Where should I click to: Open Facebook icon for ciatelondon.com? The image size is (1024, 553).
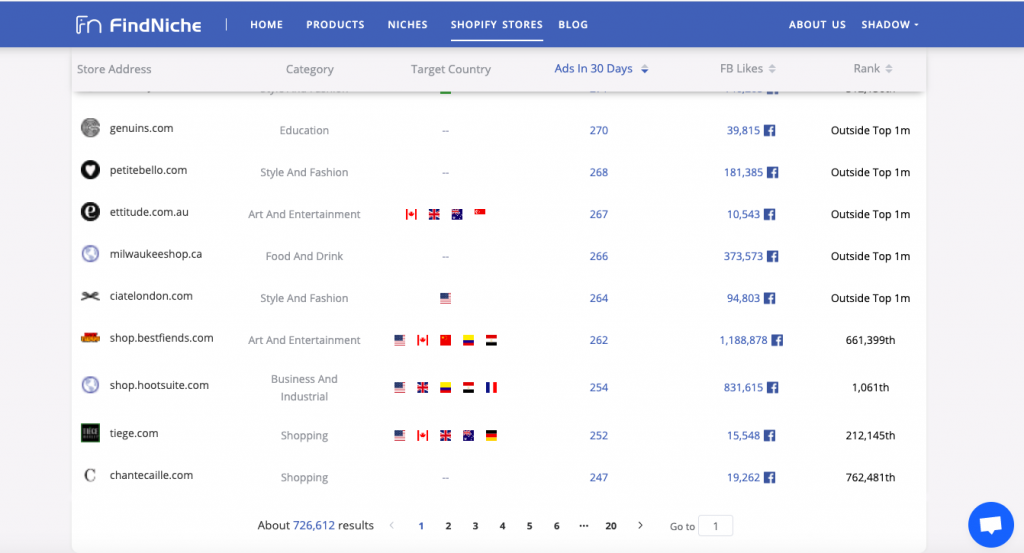click(x=770, y=298)
